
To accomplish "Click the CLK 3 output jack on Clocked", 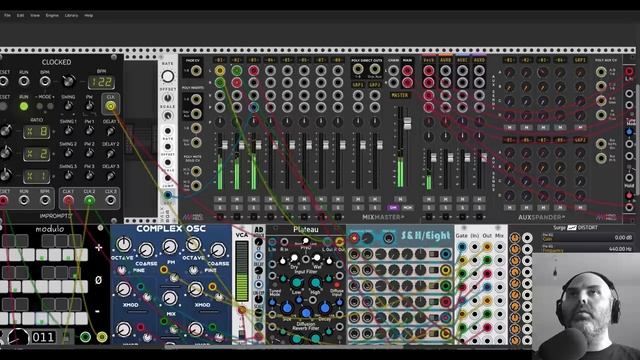I will pos(111,200).
